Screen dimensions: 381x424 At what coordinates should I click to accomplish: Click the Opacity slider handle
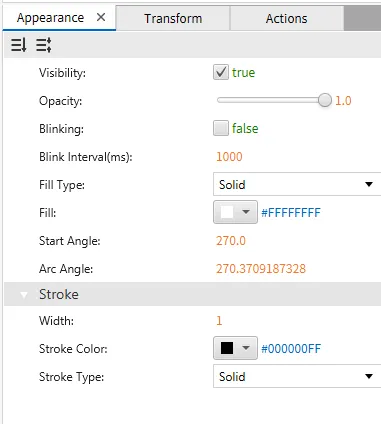[325, 100]
